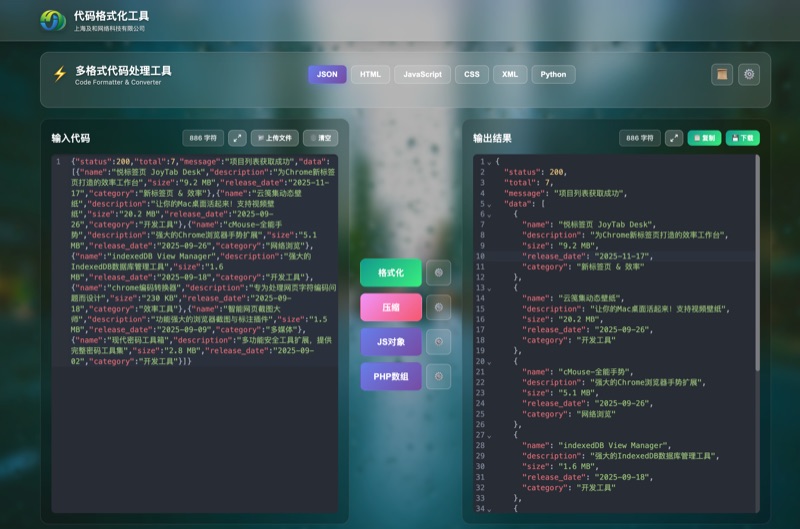The height and width of the screenshot is (529, 800).
Task: Switch to the JavaScript tab
Action: click(422, 74)
